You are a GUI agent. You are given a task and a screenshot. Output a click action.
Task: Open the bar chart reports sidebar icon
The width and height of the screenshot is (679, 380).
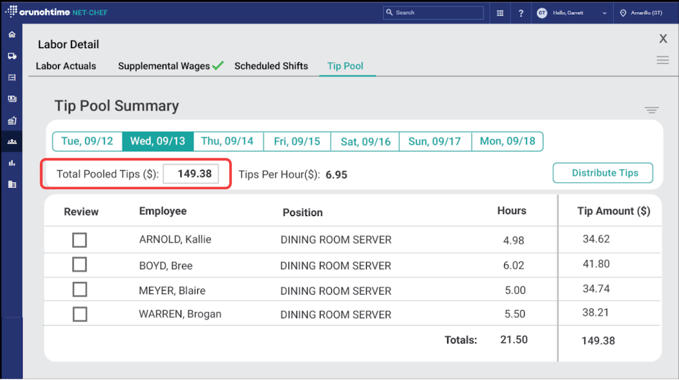12,163
